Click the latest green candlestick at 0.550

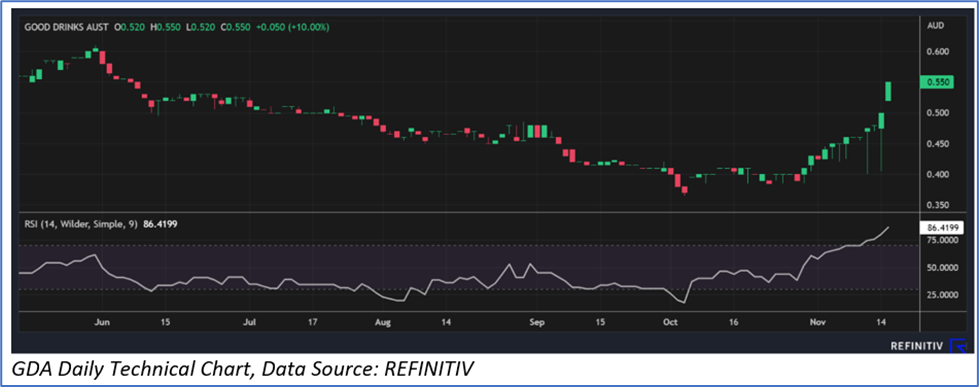[888, 91]
